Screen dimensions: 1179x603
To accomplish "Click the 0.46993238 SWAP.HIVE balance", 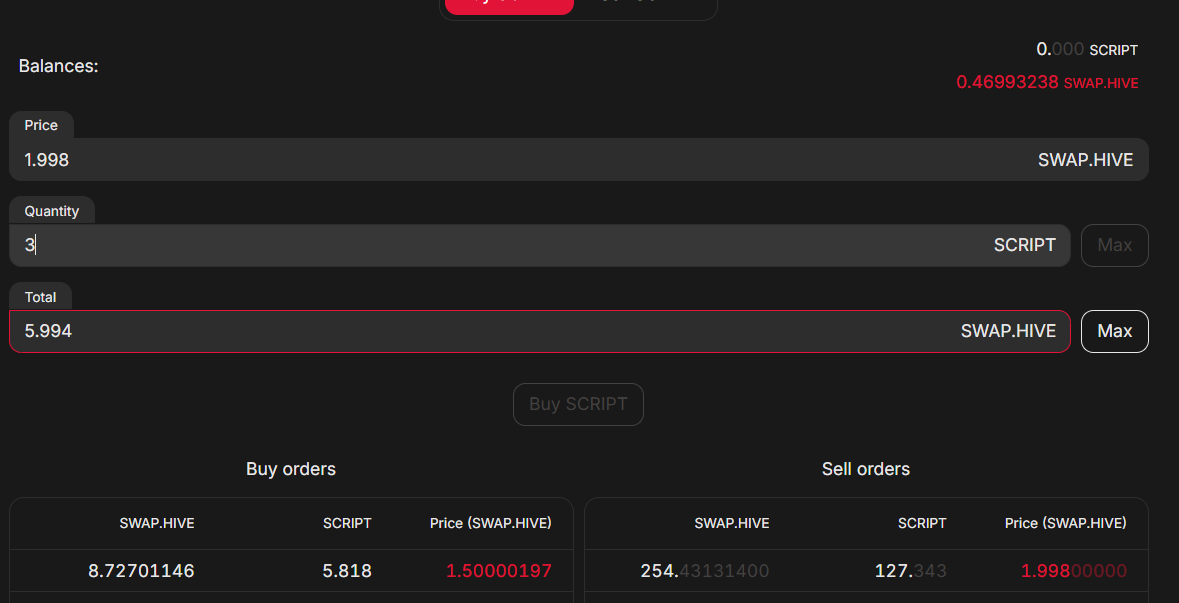I will click(x=1046, y=83).
